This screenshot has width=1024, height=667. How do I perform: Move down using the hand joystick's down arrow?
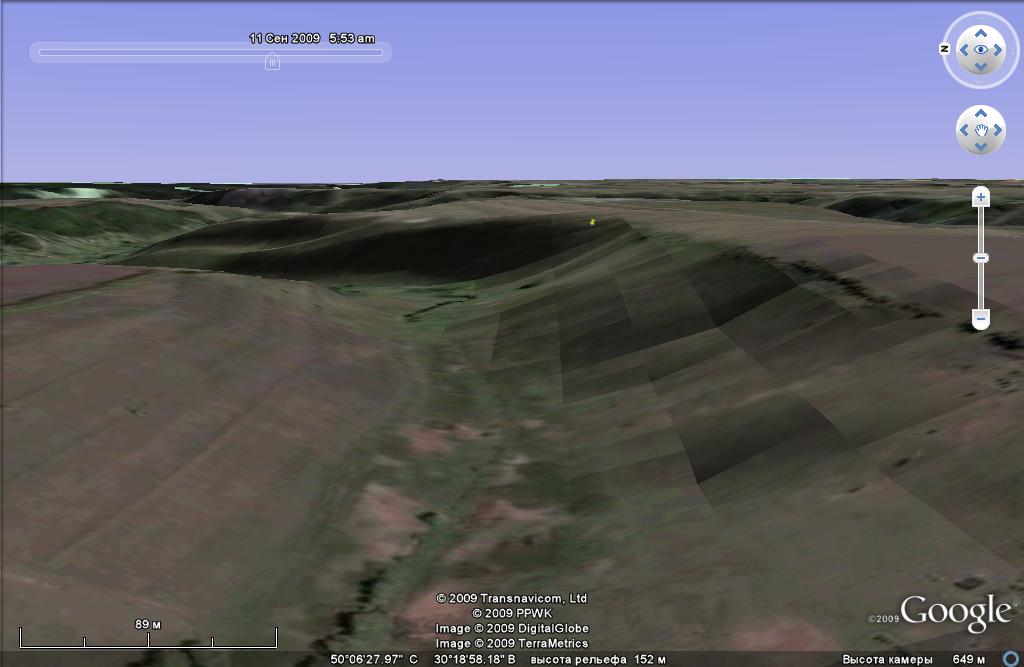[x=981, y=147]
